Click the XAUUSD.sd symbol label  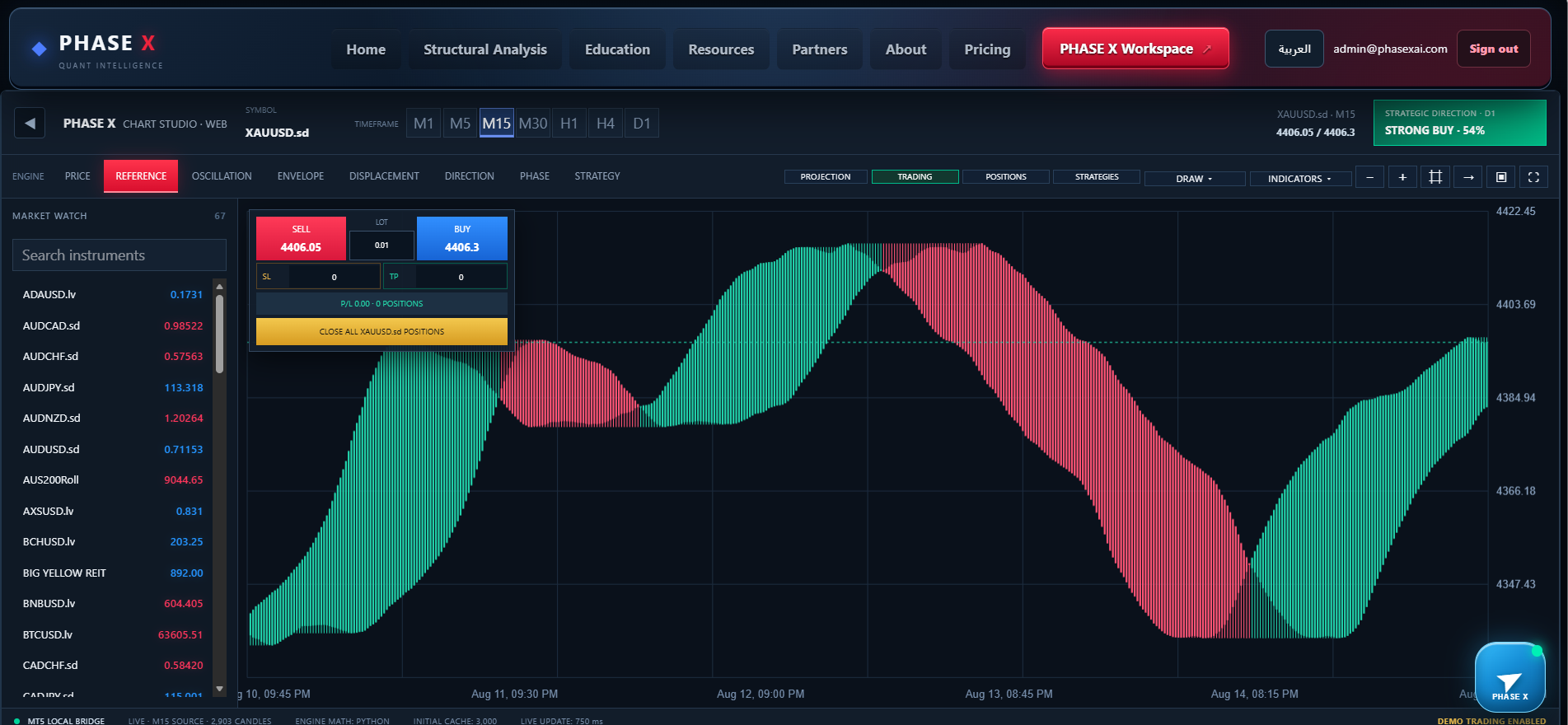tap(277, 133)
